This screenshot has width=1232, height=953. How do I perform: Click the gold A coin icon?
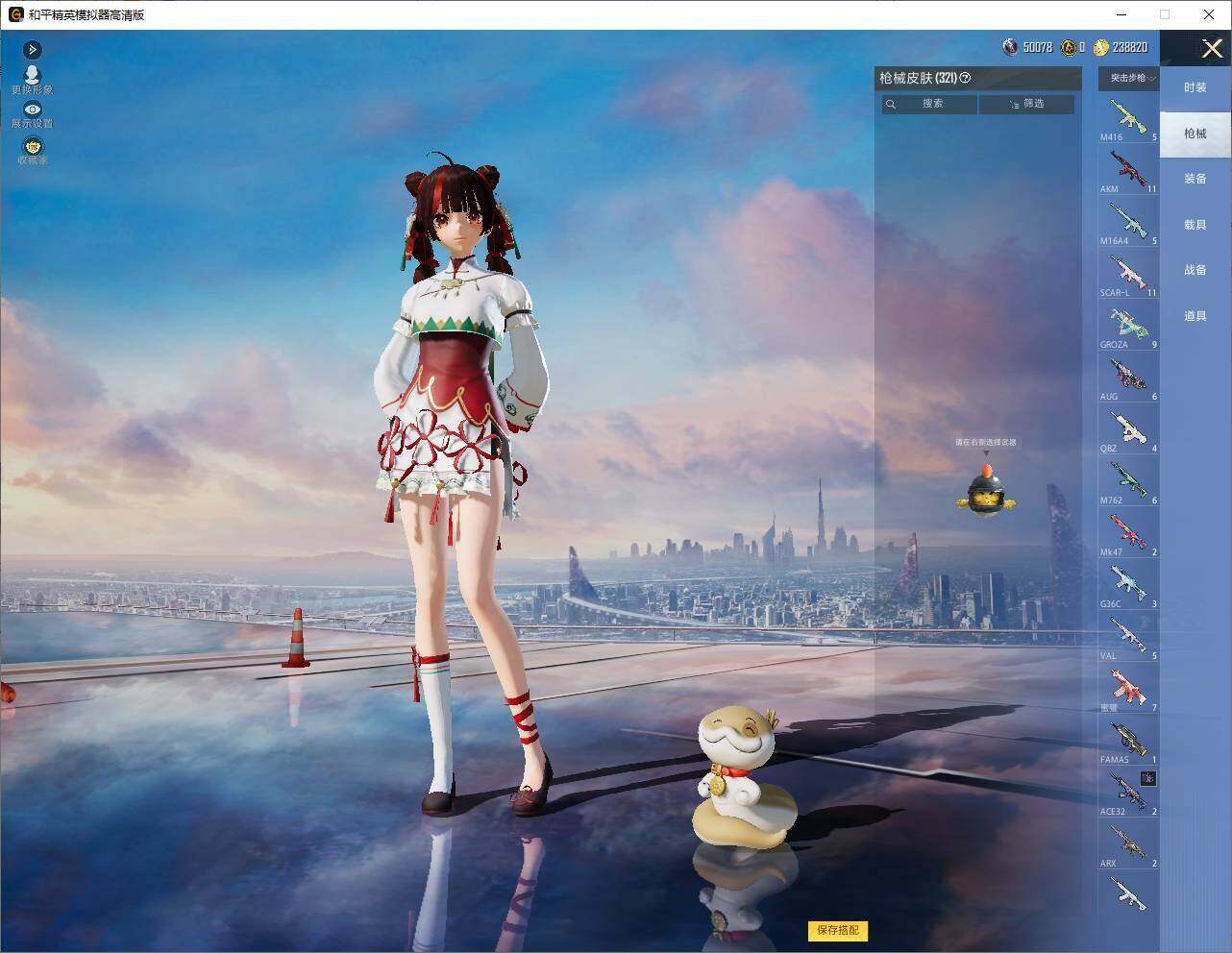pyautogui.click(x=1069, y=46)
